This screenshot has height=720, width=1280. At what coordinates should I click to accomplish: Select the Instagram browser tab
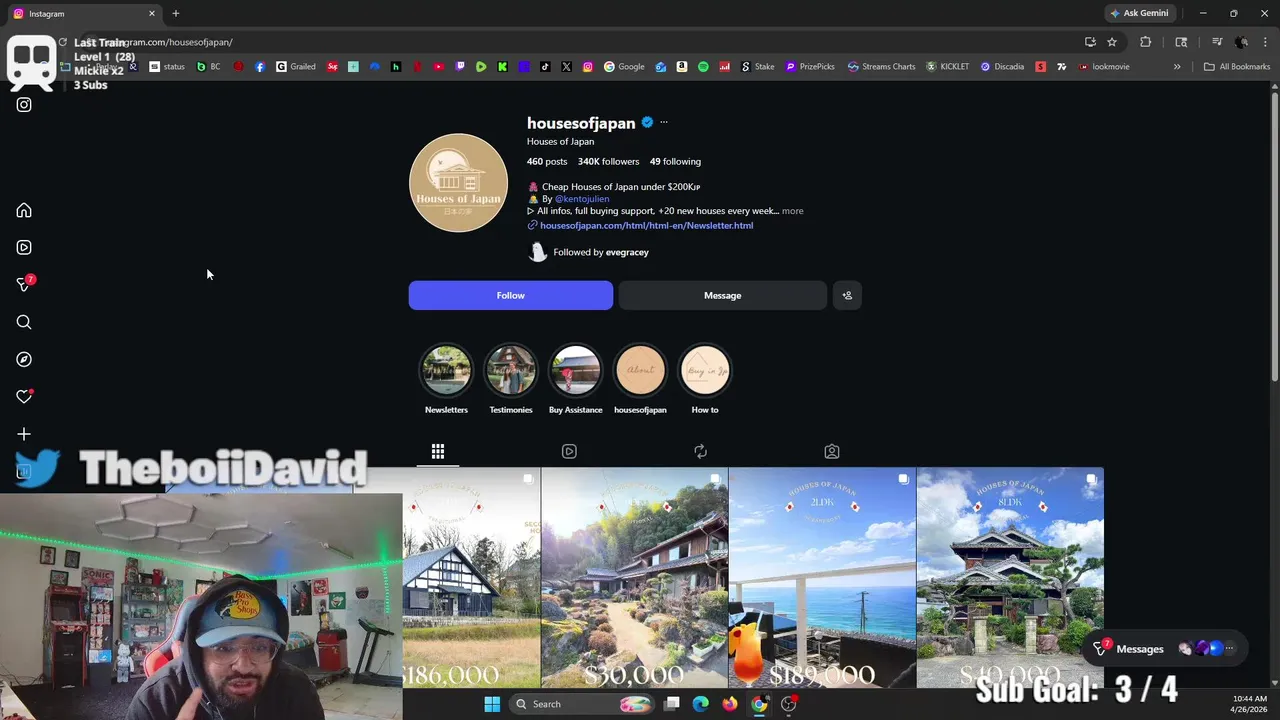84,13
